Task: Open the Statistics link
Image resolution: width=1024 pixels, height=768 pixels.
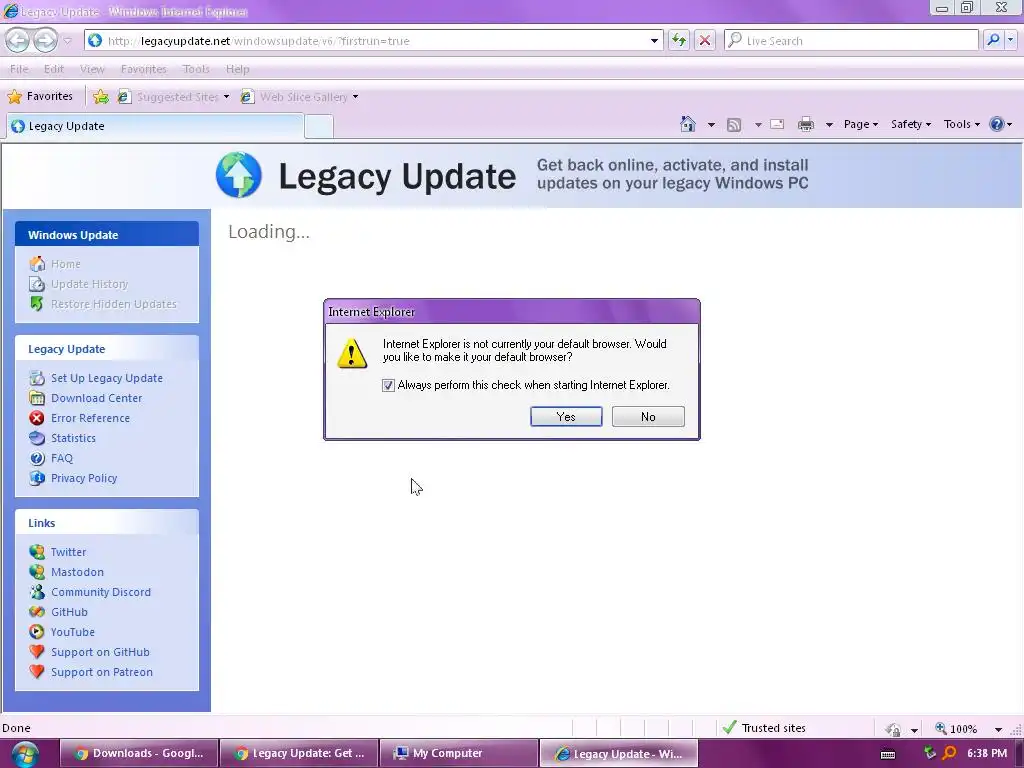Action: click(73, 438)
